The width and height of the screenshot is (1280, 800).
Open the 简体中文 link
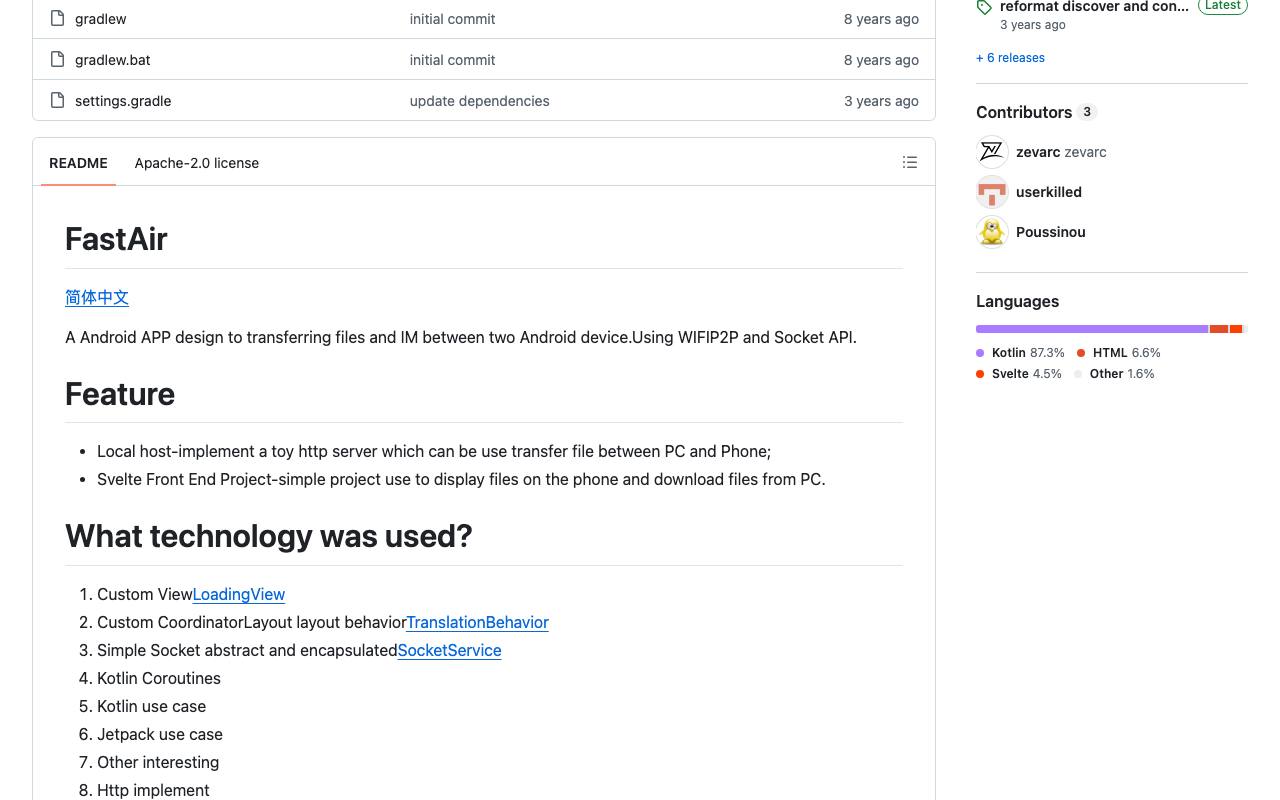pyautogui.click(x=97, y=297)
